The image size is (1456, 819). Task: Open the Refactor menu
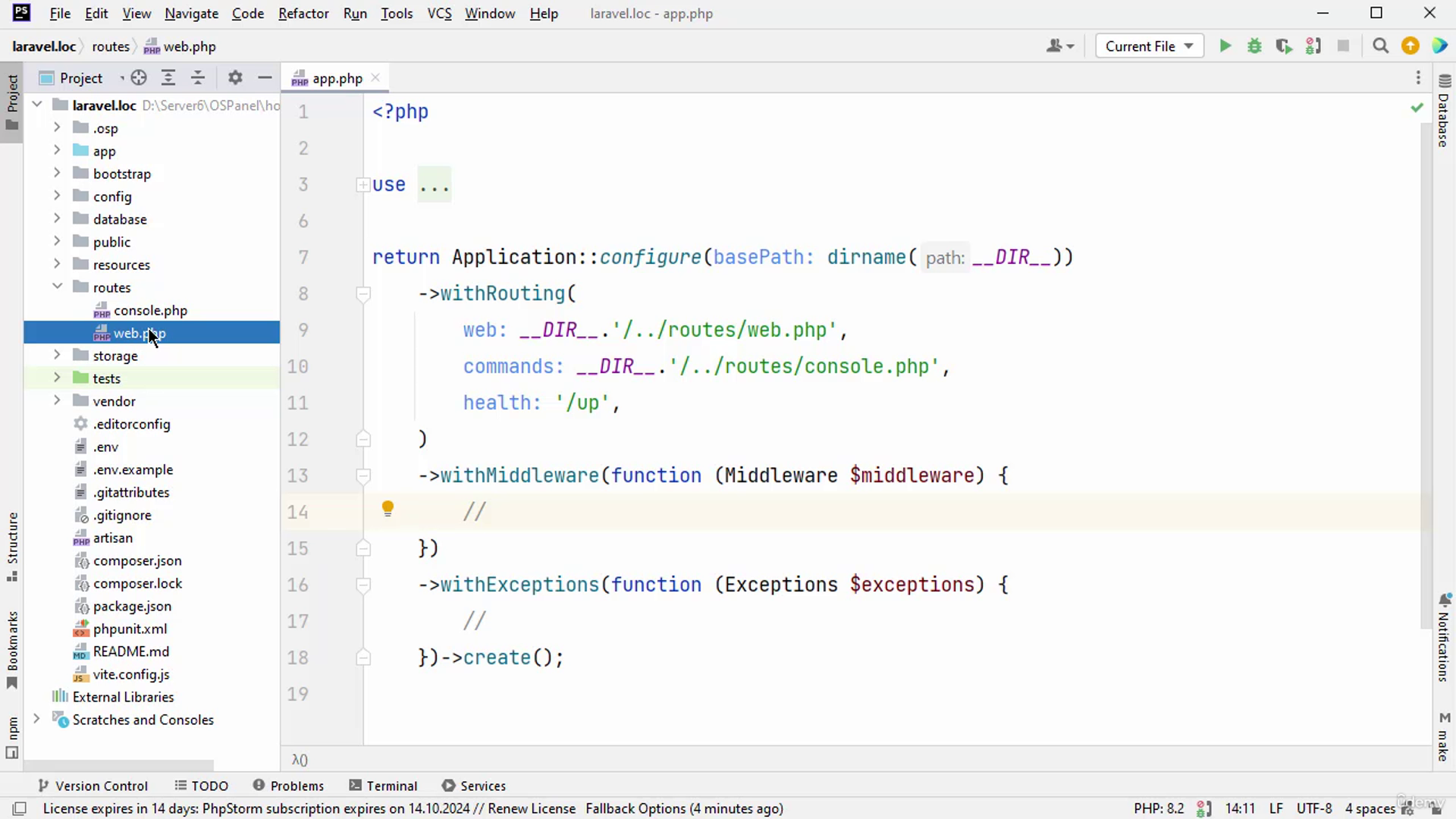[x=303, y=14]
